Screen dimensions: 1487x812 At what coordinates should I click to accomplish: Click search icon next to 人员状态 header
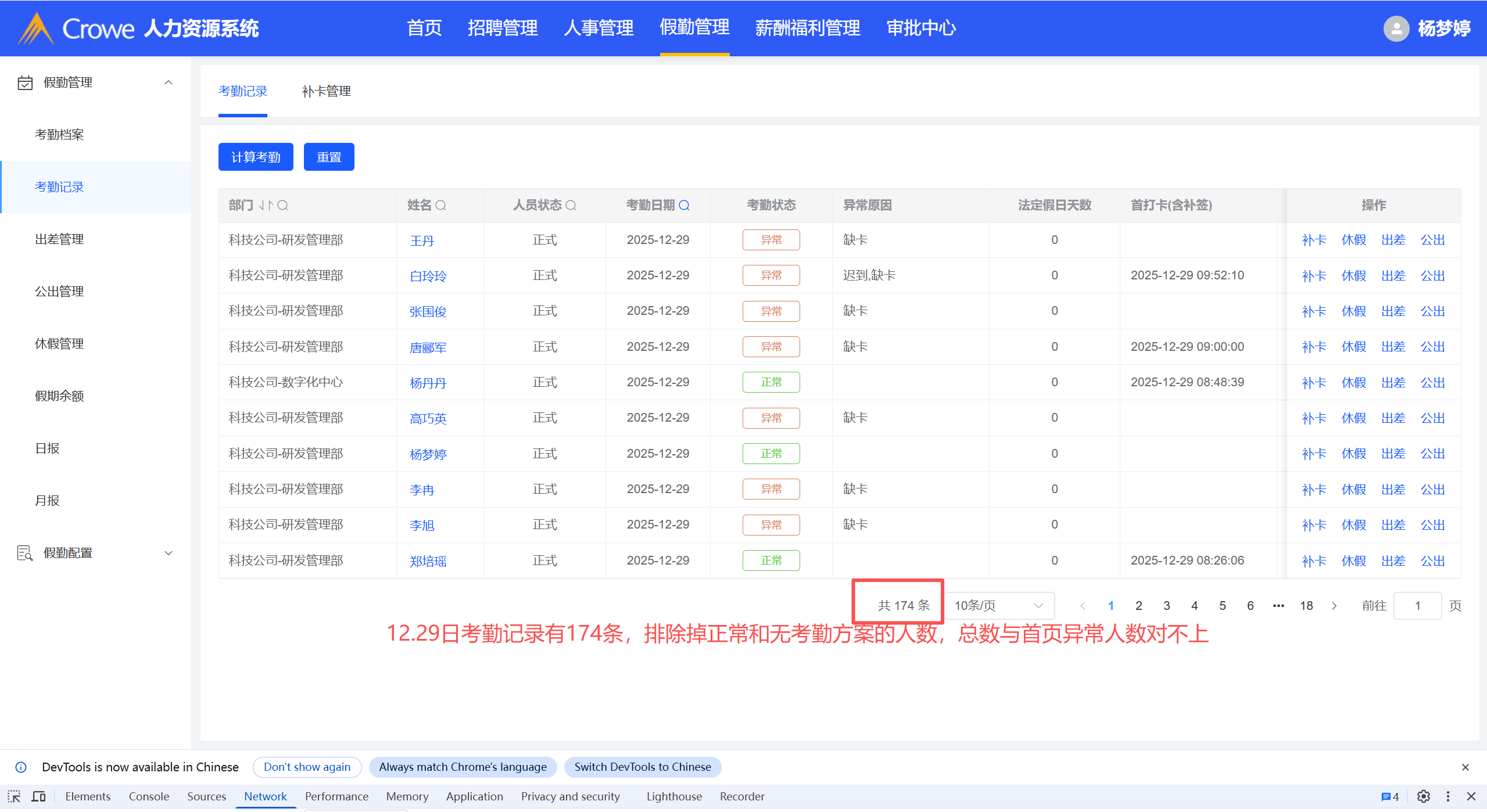click(x=571, y=205)
